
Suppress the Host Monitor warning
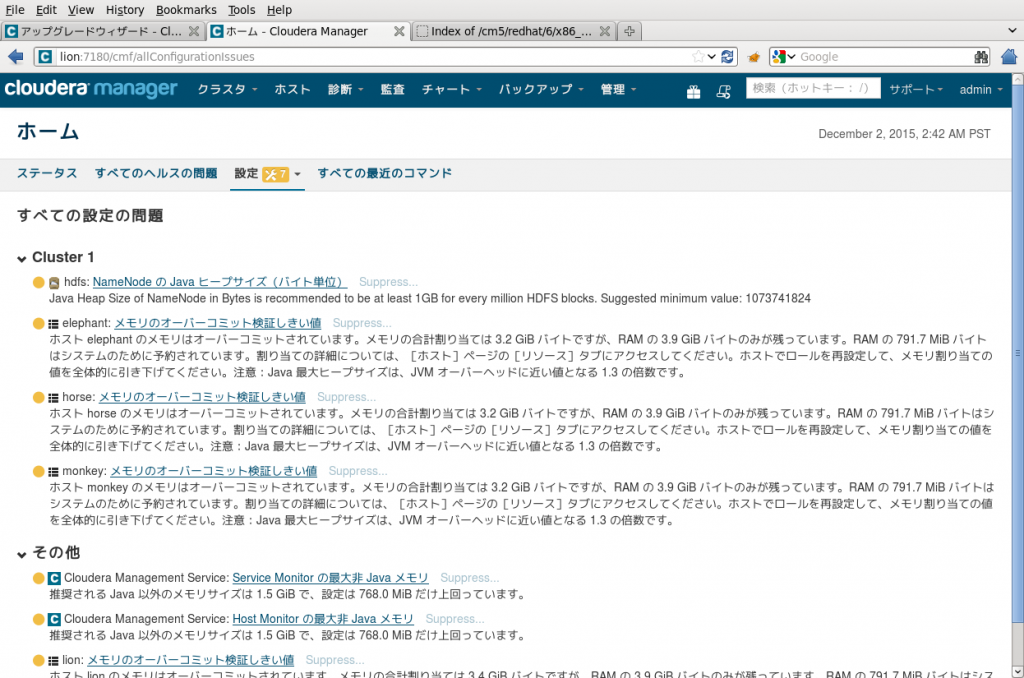[455, 619]
